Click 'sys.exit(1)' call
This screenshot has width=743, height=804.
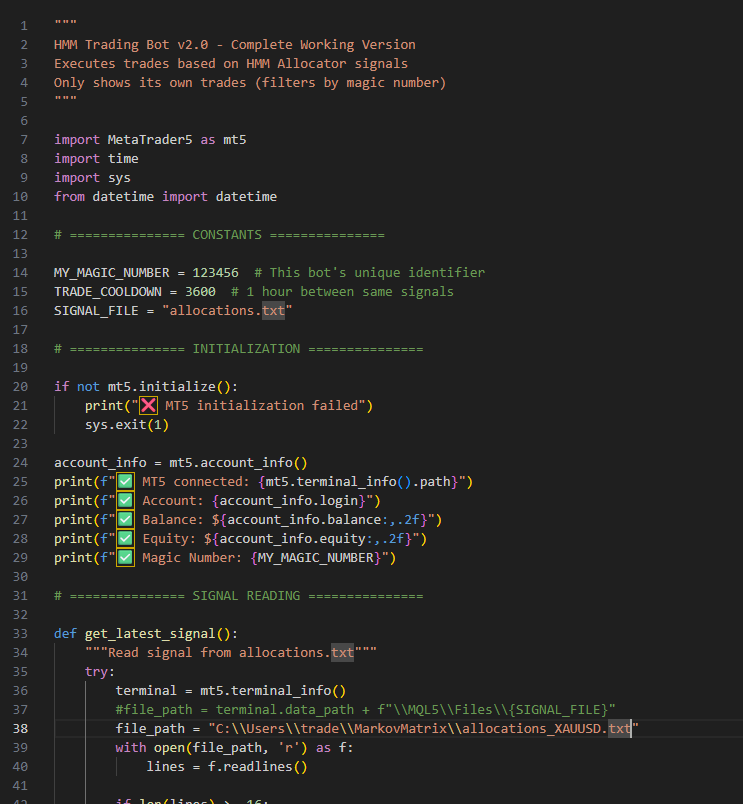[x=127, y=425]
